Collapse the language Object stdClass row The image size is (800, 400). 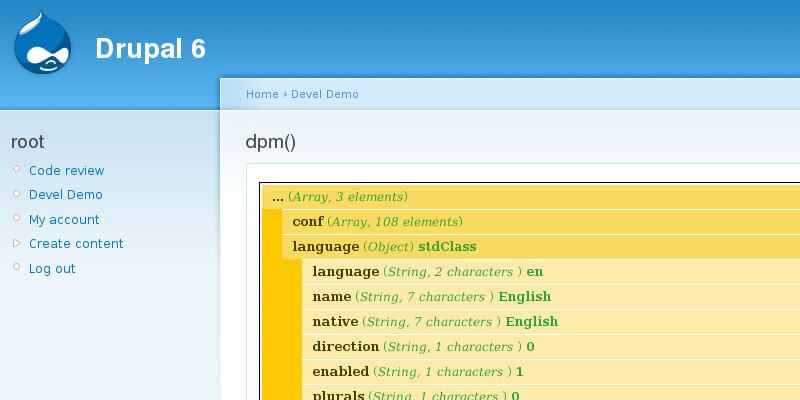click(384, 246)
